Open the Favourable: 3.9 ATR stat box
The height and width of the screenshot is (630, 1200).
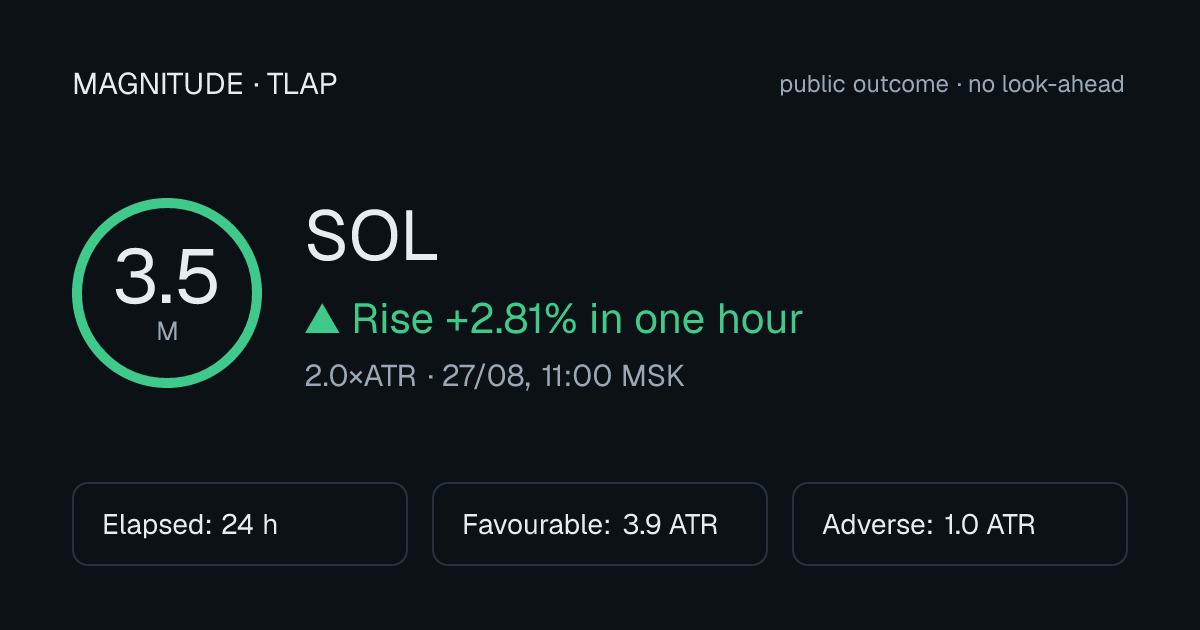[x=600, y=524]
